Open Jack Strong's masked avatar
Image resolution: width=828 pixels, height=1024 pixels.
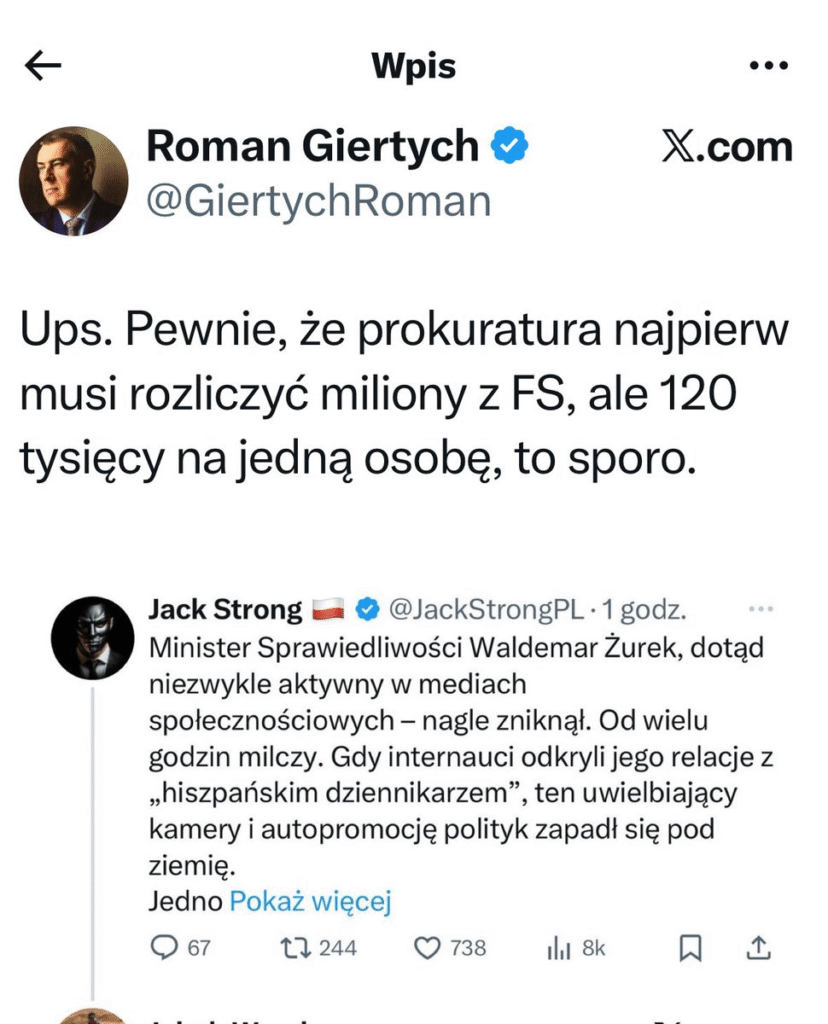pyautogui.click(x=92, y=638)
